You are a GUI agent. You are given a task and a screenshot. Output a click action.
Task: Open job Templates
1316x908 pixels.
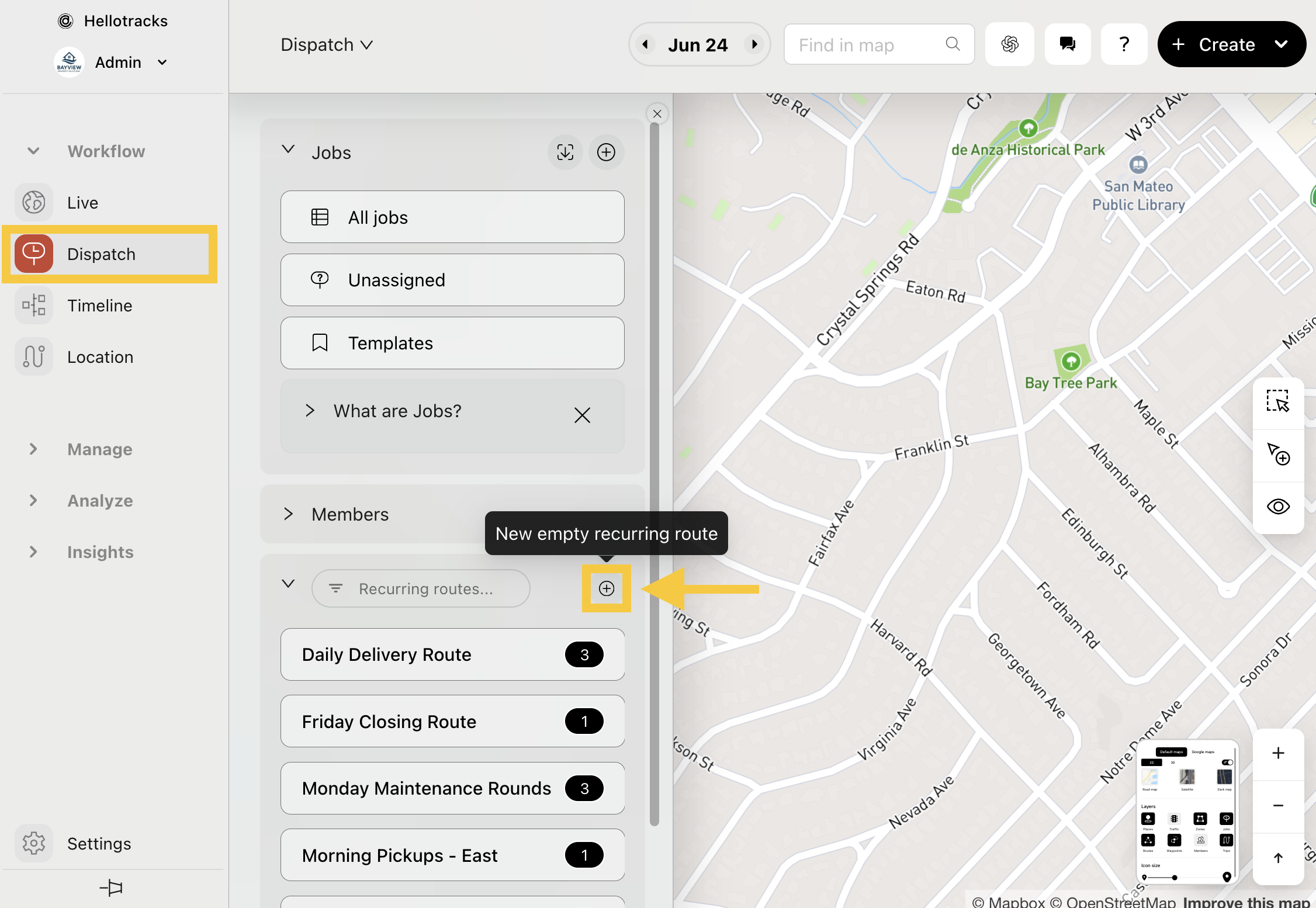(x=452, y=343)
